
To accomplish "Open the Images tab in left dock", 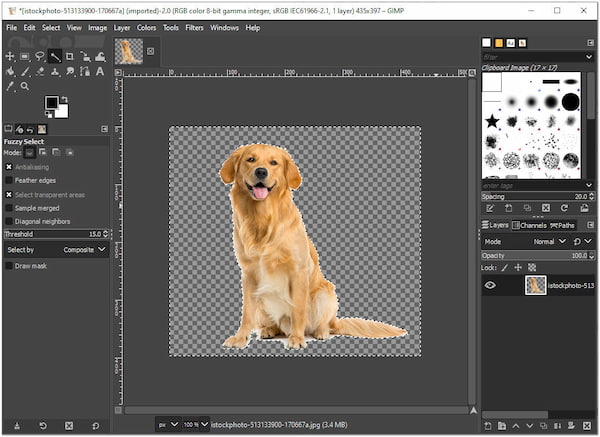I will [42, 129].
